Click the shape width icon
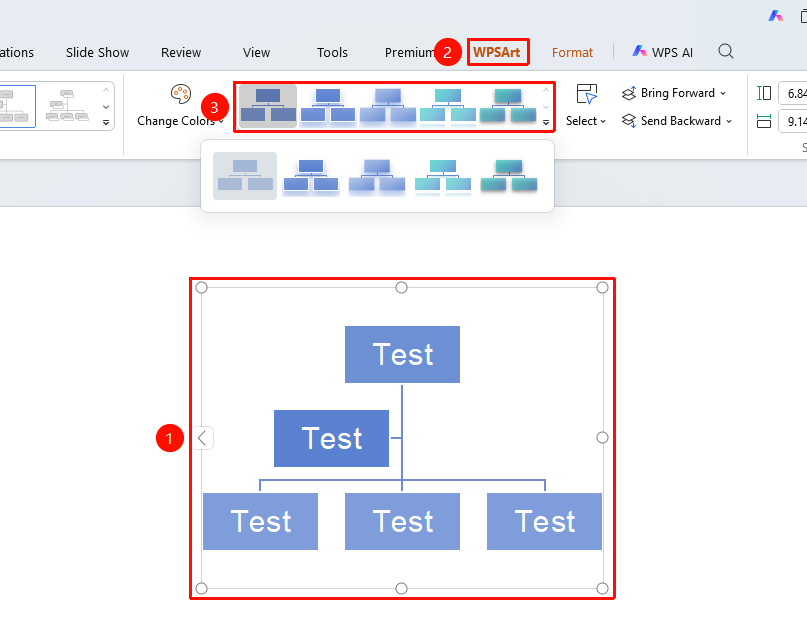This screenshot has height=621, width=807. tap(764, 121)
